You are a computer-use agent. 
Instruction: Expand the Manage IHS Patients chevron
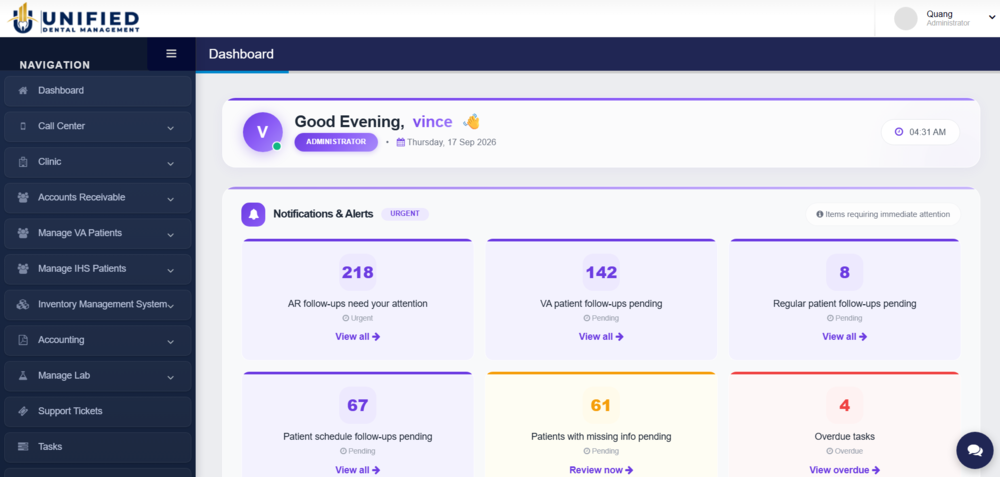point(170,271)
